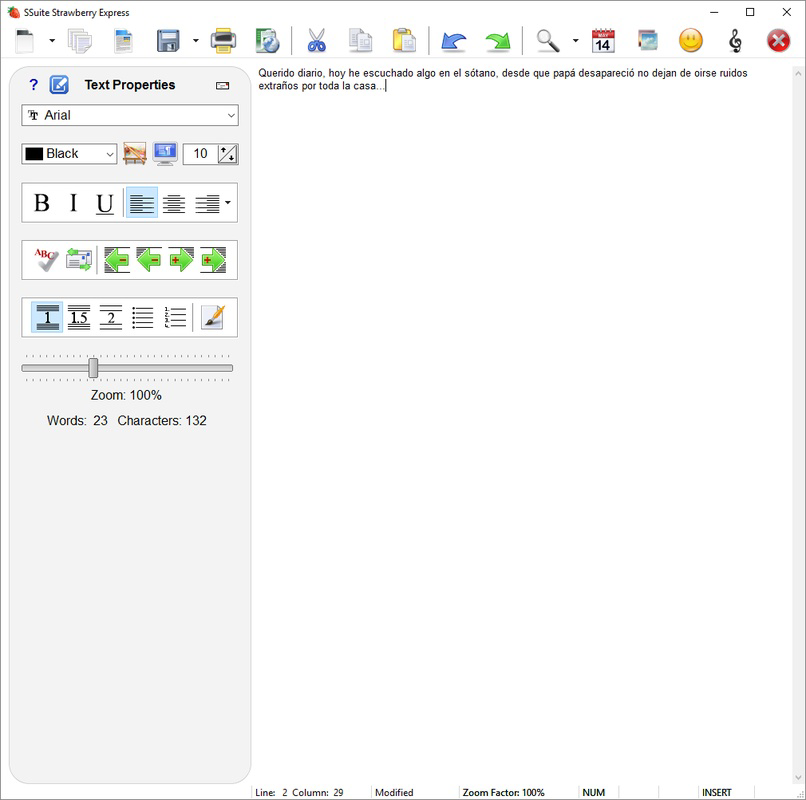
Task: Click the font size up/down stepper
Action: click(x=228, y=154)
